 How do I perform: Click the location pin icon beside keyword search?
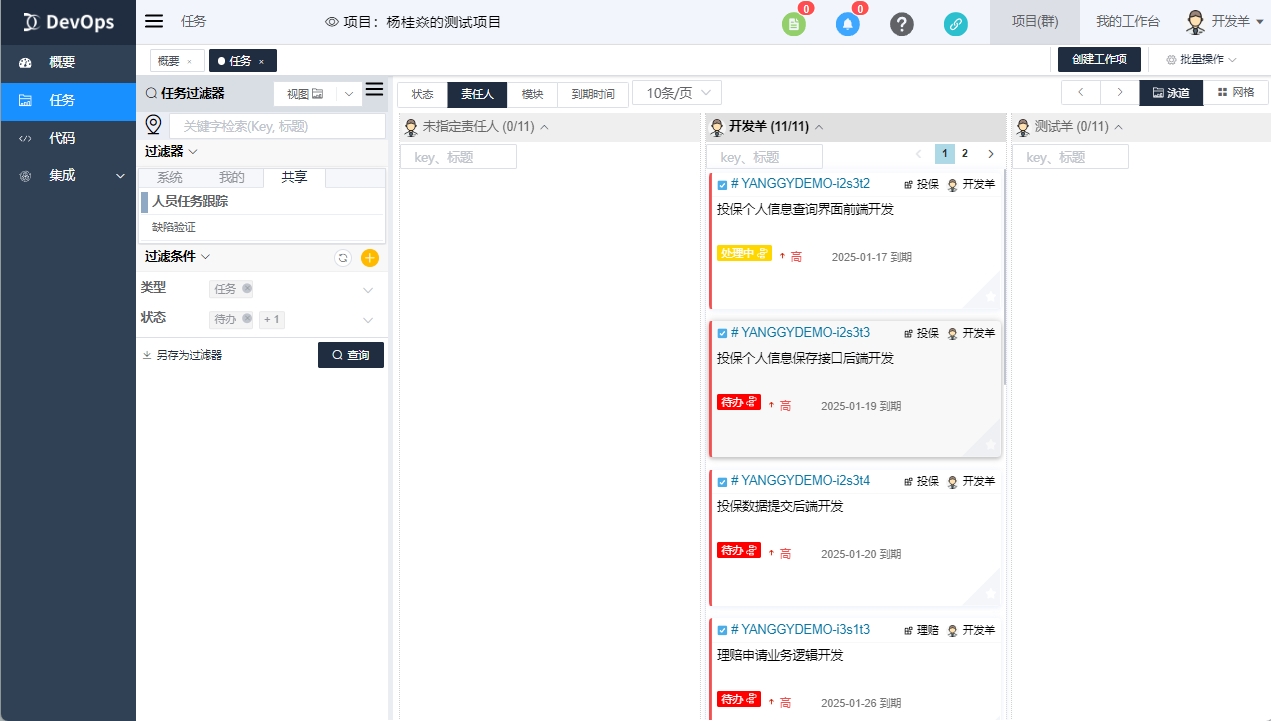coord(154,125)
